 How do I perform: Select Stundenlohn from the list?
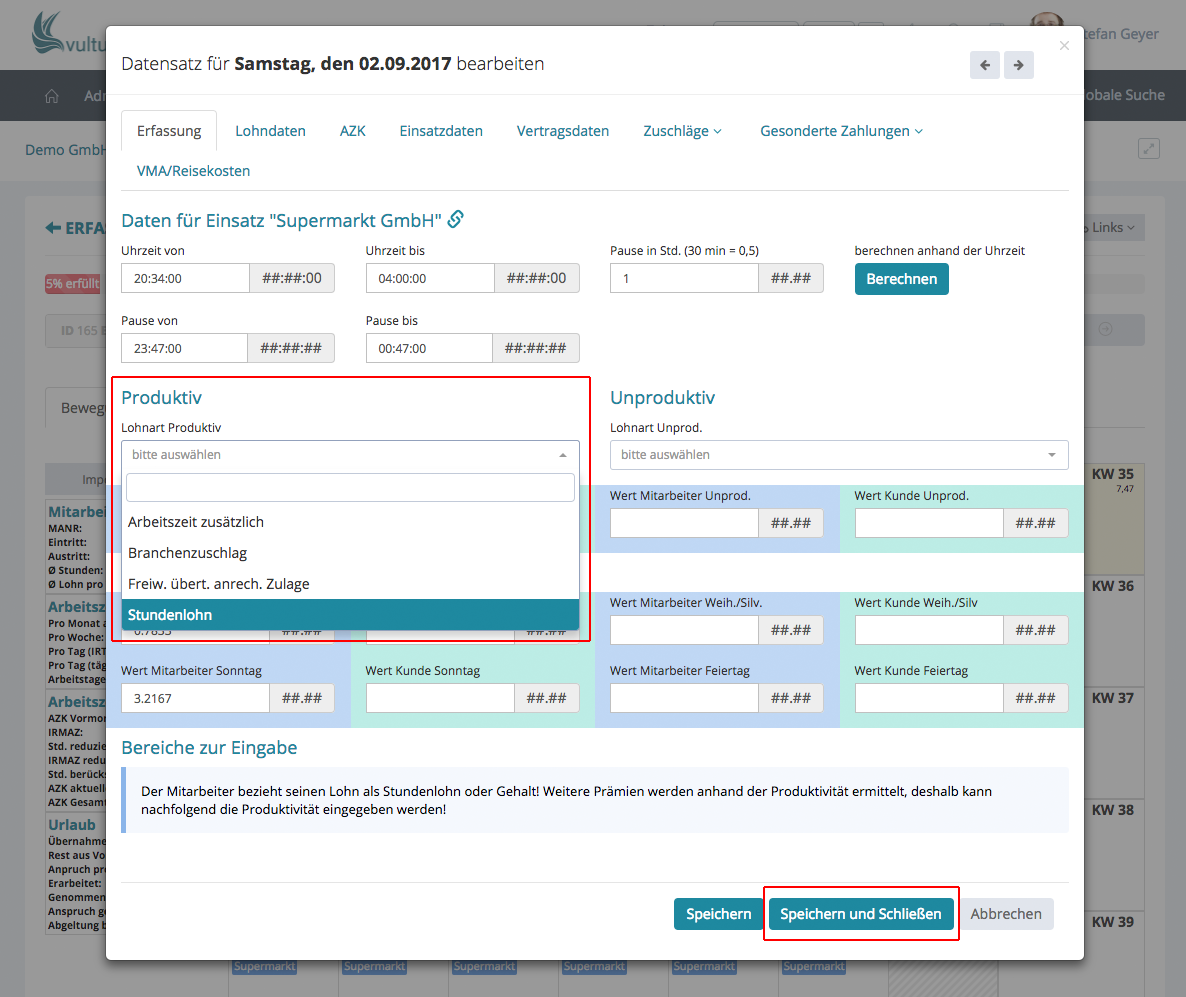point(350,615)
